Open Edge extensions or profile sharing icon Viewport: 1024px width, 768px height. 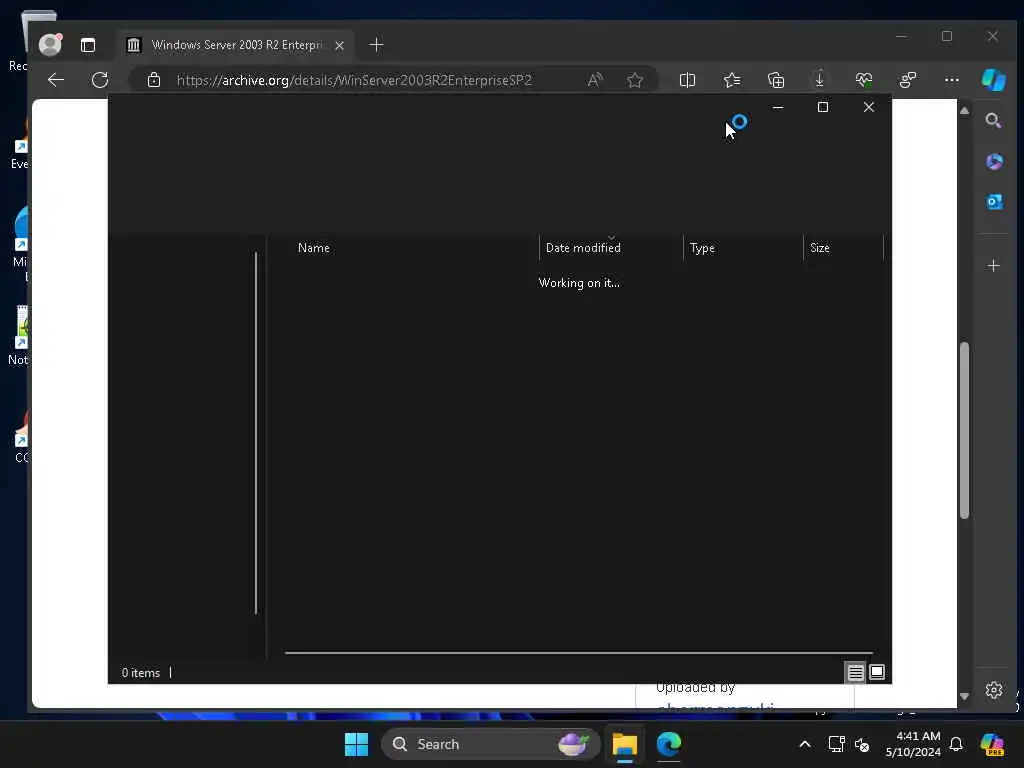point(908,80)
